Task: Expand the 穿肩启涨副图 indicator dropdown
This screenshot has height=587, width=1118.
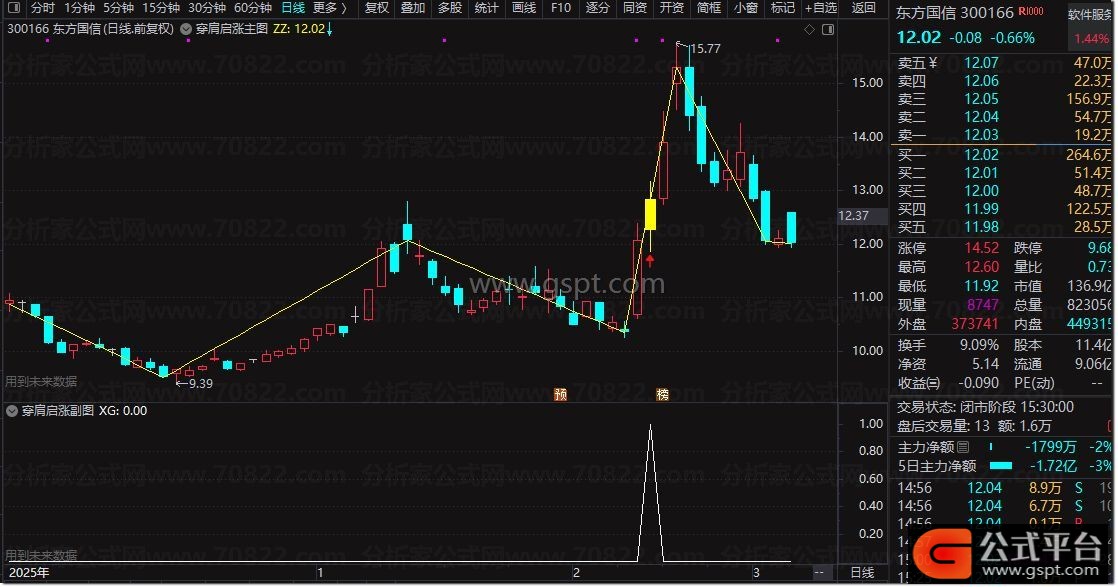Action: coord(13,410)
